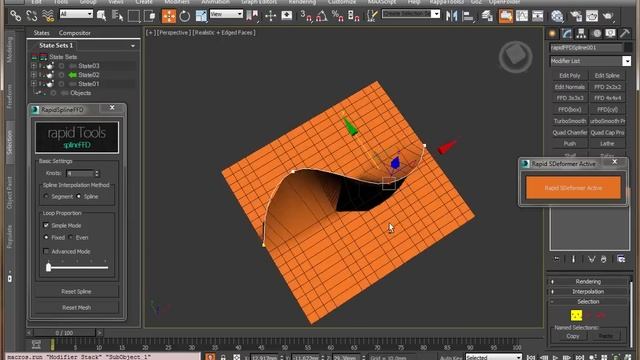This screenshot has width=640, height=360.
Task: Enable Advanced Mode checkbox
Action: (46, 251)
